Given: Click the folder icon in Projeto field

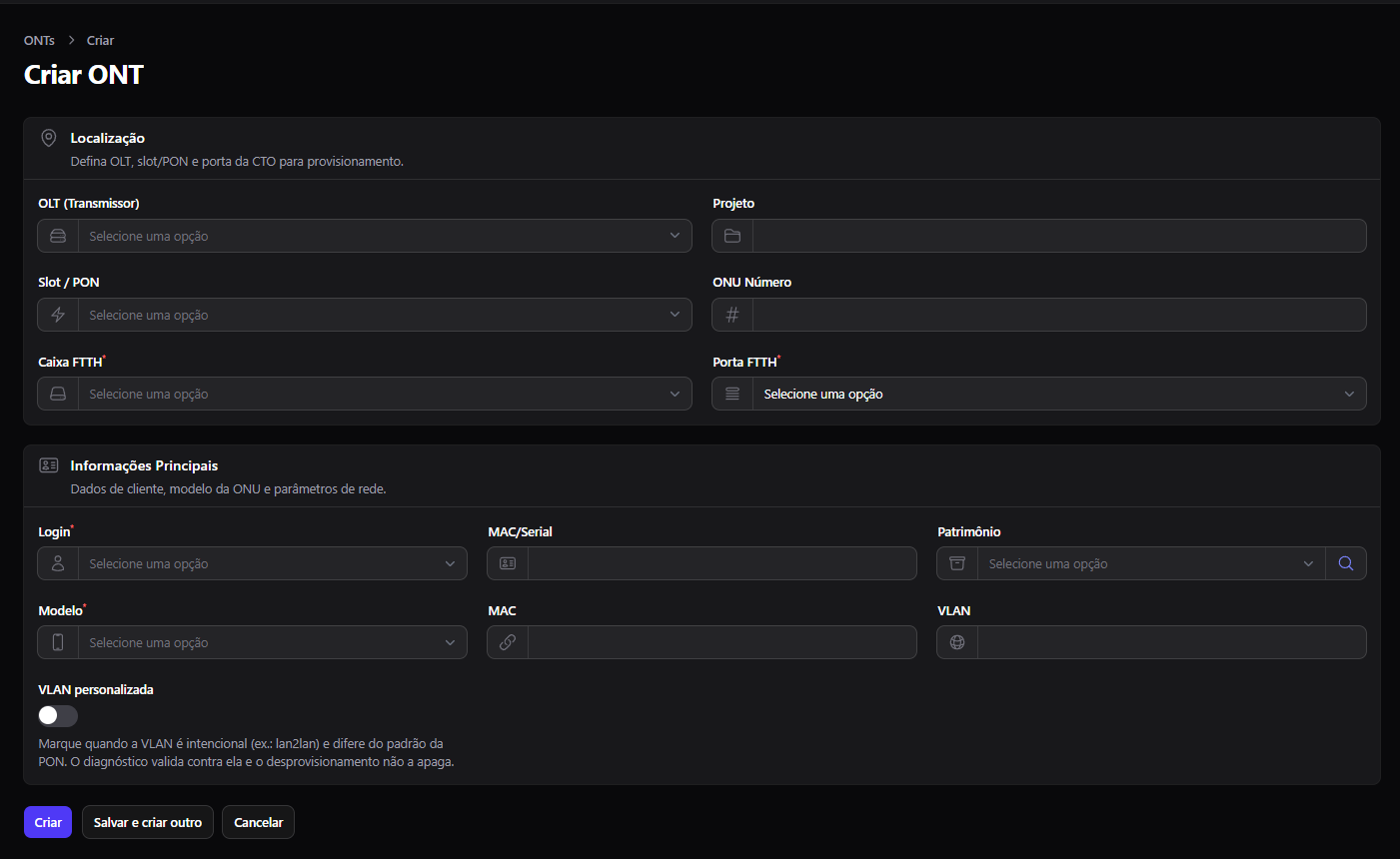Looking at the screenshot, I should pos(732,236).
